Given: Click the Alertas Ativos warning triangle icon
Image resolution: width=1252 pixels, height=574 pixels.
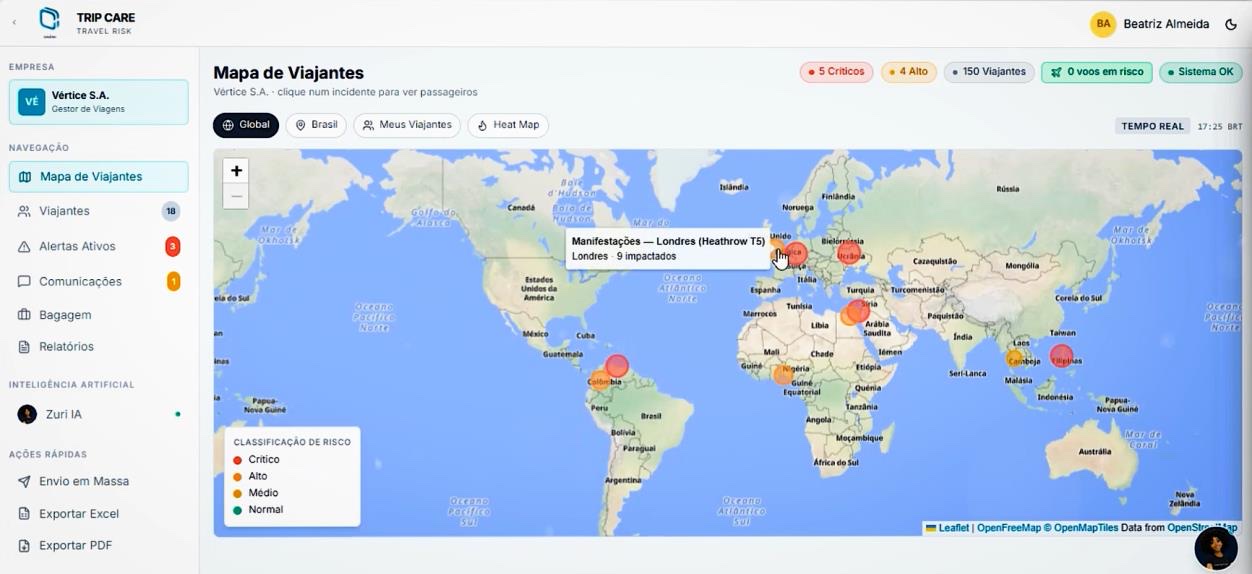Looking at the screenshot, I should point(24,246).
